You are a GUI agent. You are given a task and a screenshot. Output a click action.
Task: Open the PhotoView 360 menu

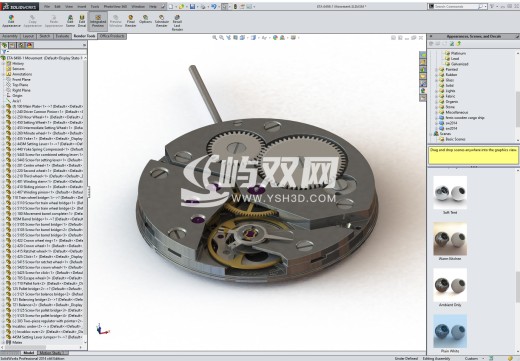[x=115, y=6]
